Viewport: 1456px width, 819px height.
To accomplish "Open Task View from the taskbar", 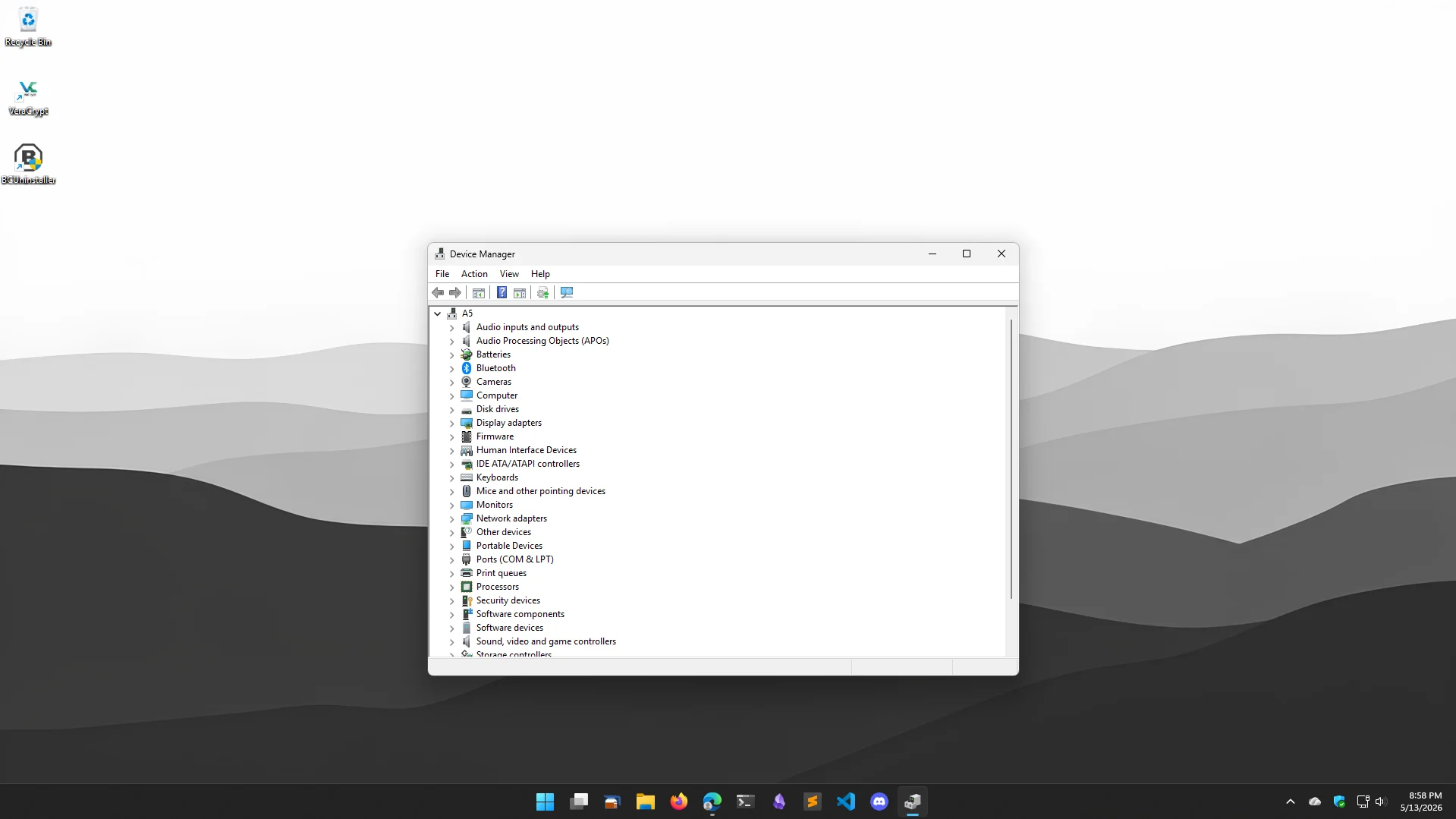I will tap(579, 802).
